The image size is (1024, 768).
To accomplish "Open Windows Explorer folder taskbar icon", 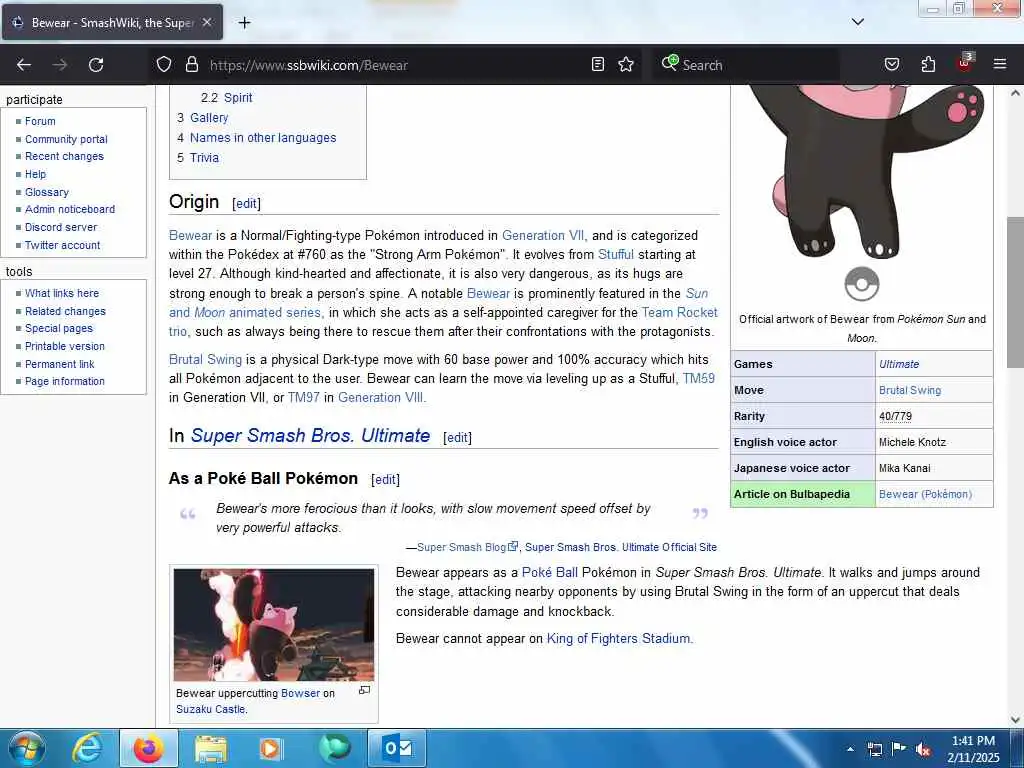I will click(x=210, y=748).
